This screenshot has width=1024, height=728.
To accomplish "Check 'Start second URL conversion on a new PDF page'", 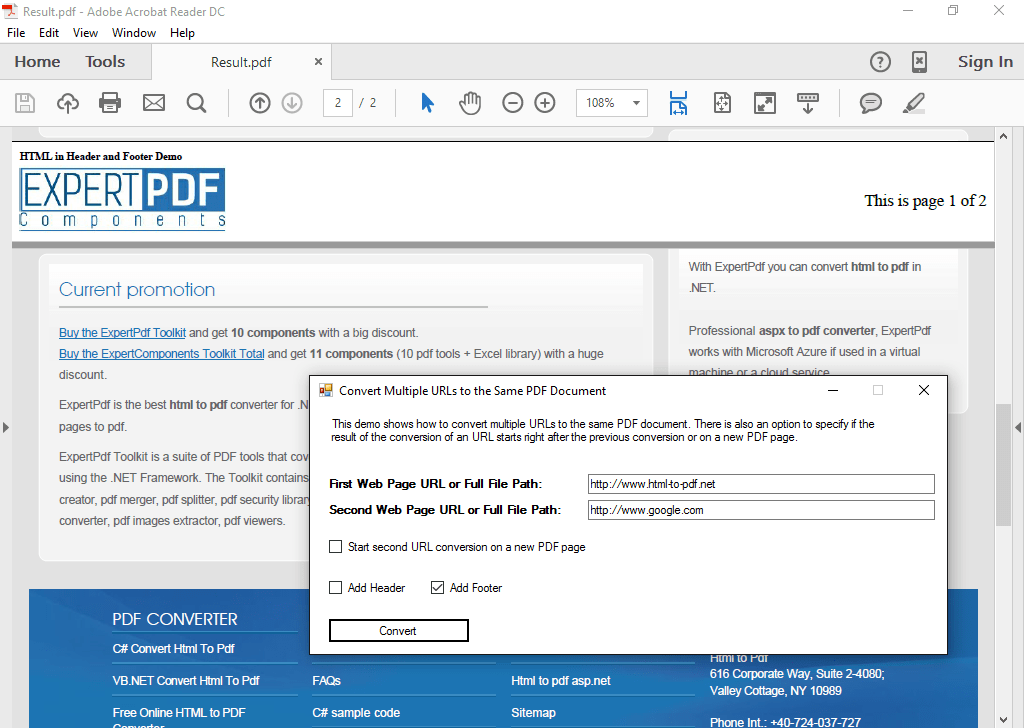I will click(336, 546).
